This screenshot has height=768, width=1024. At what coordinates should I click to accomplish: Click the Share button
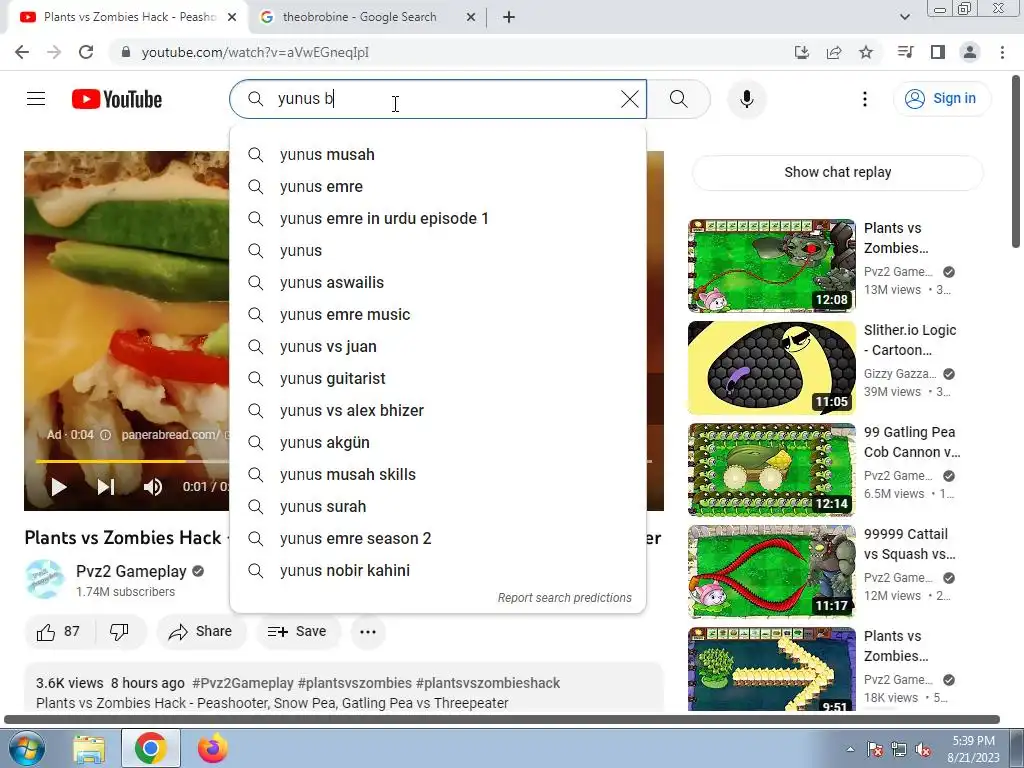tap(201, 632)
